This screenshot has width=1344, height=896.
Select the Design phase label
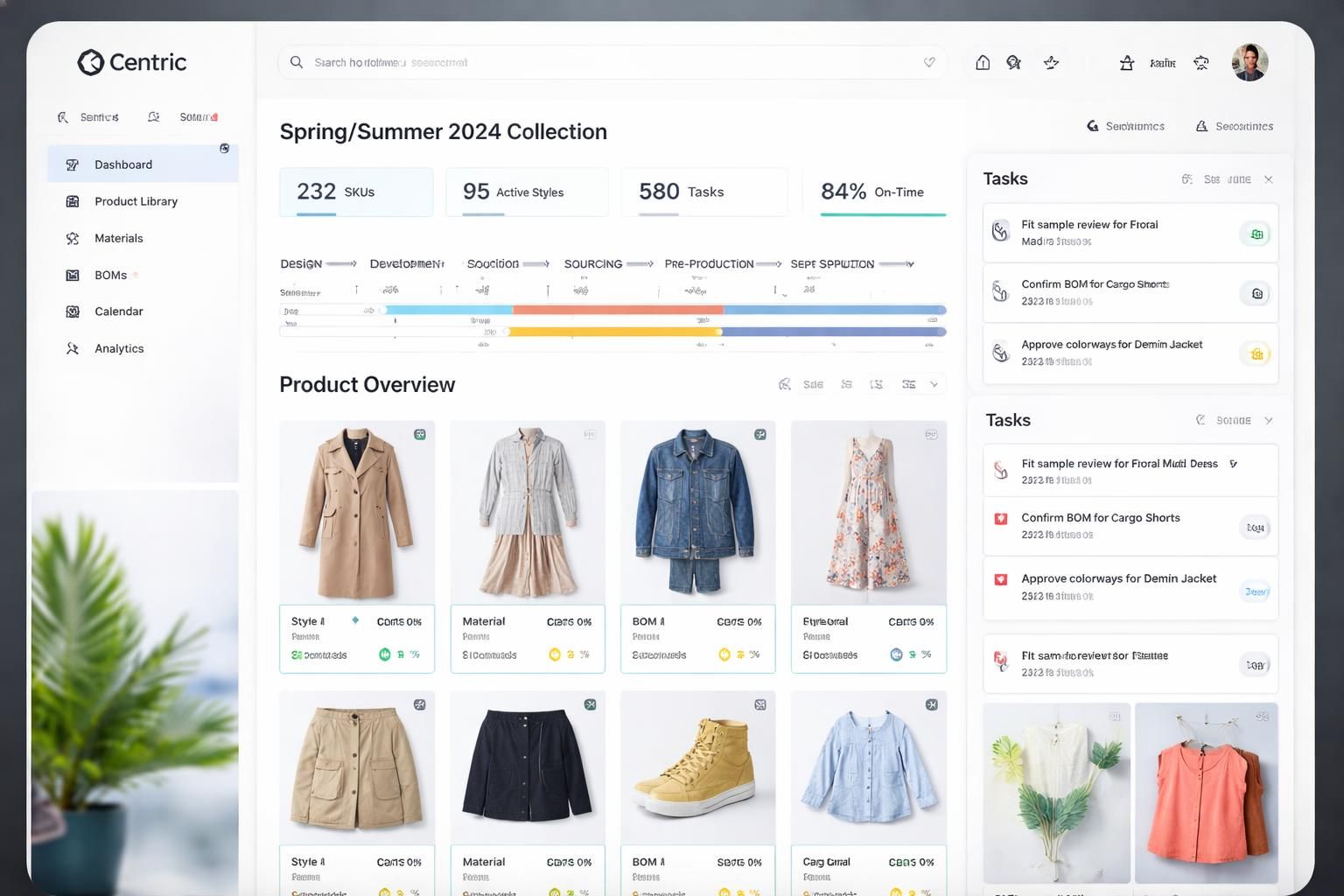tap(301, 263)
